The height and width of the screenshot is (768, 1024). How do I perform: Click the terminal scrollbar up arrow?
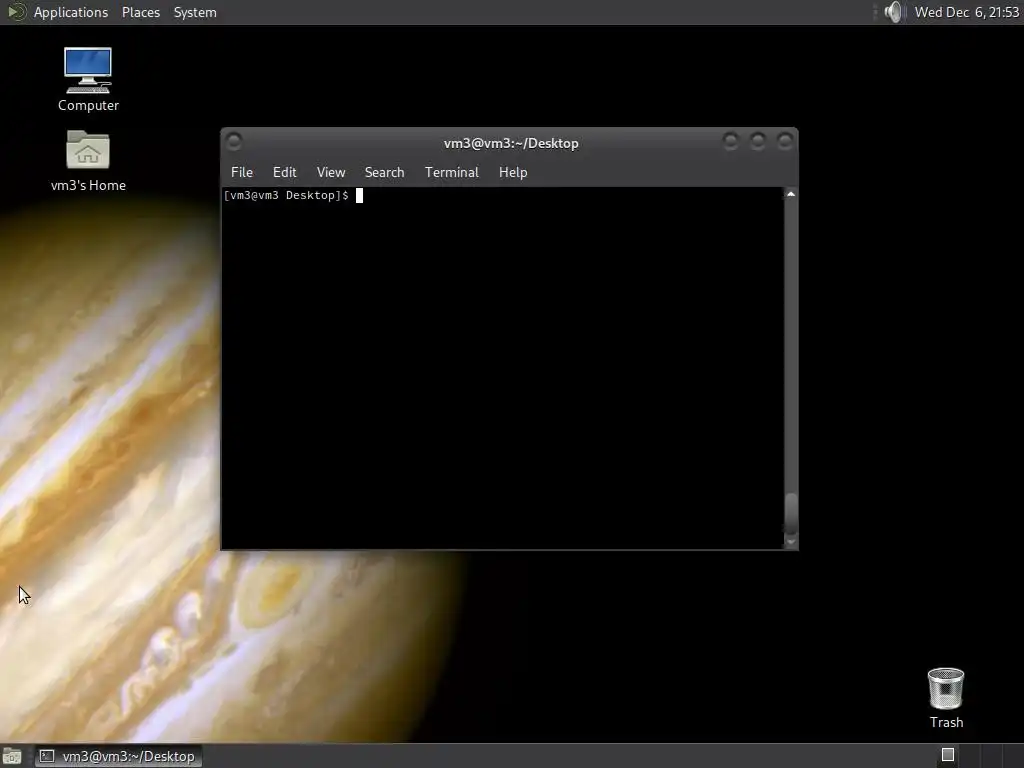(791, 194)
